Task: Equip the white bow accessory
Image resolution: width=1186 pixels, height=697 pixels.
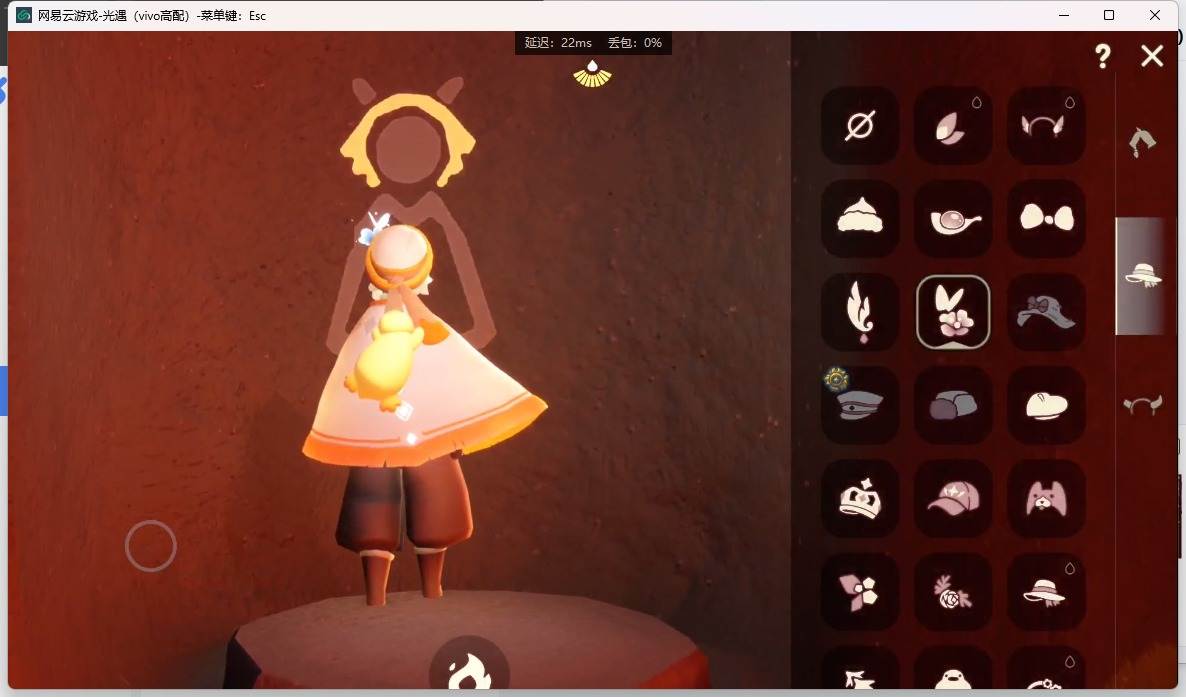Action: (1046, 219)
